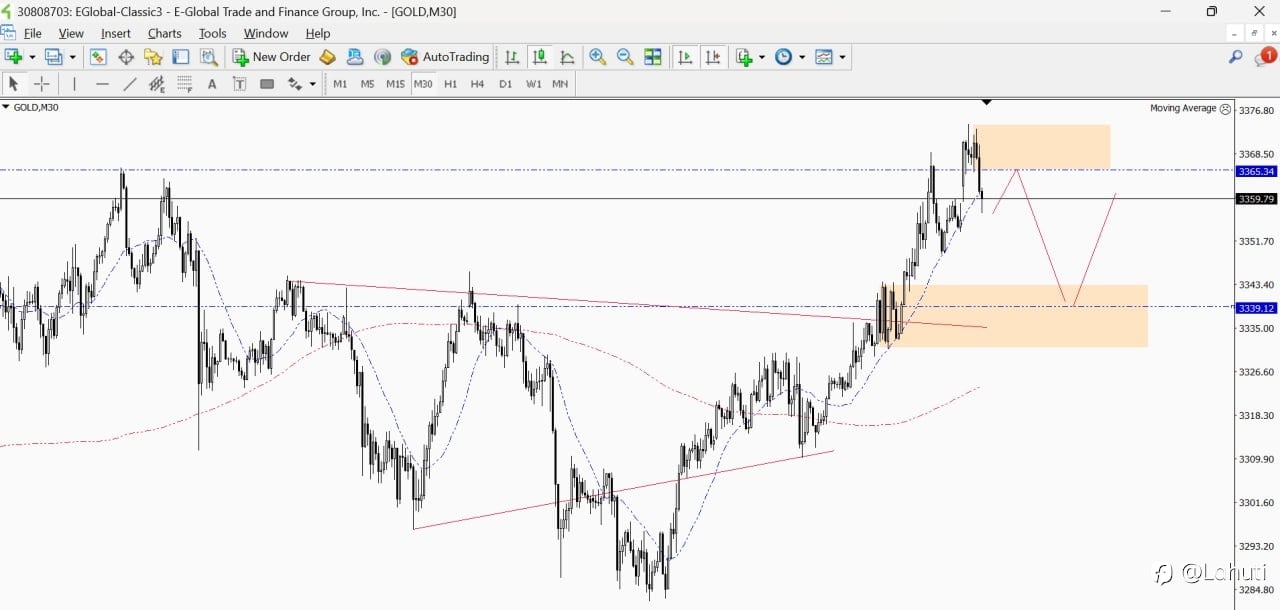Open the Tools menu
Viewport: 1280px width, 610px height.
tap(213, 33)
